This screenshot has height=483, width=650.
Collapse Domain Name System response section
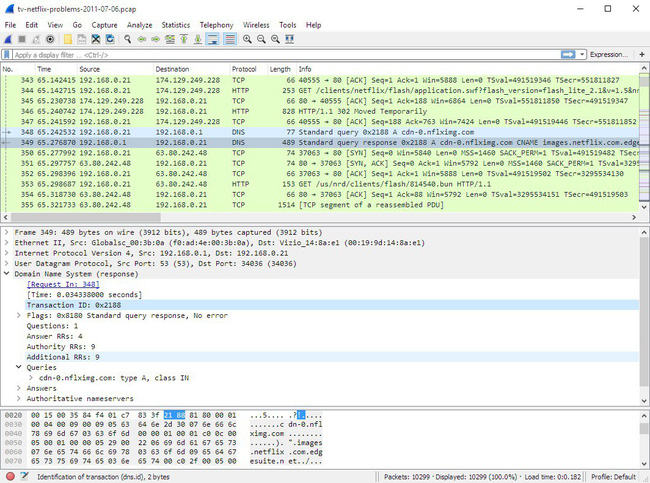click(x=6, y=274)
